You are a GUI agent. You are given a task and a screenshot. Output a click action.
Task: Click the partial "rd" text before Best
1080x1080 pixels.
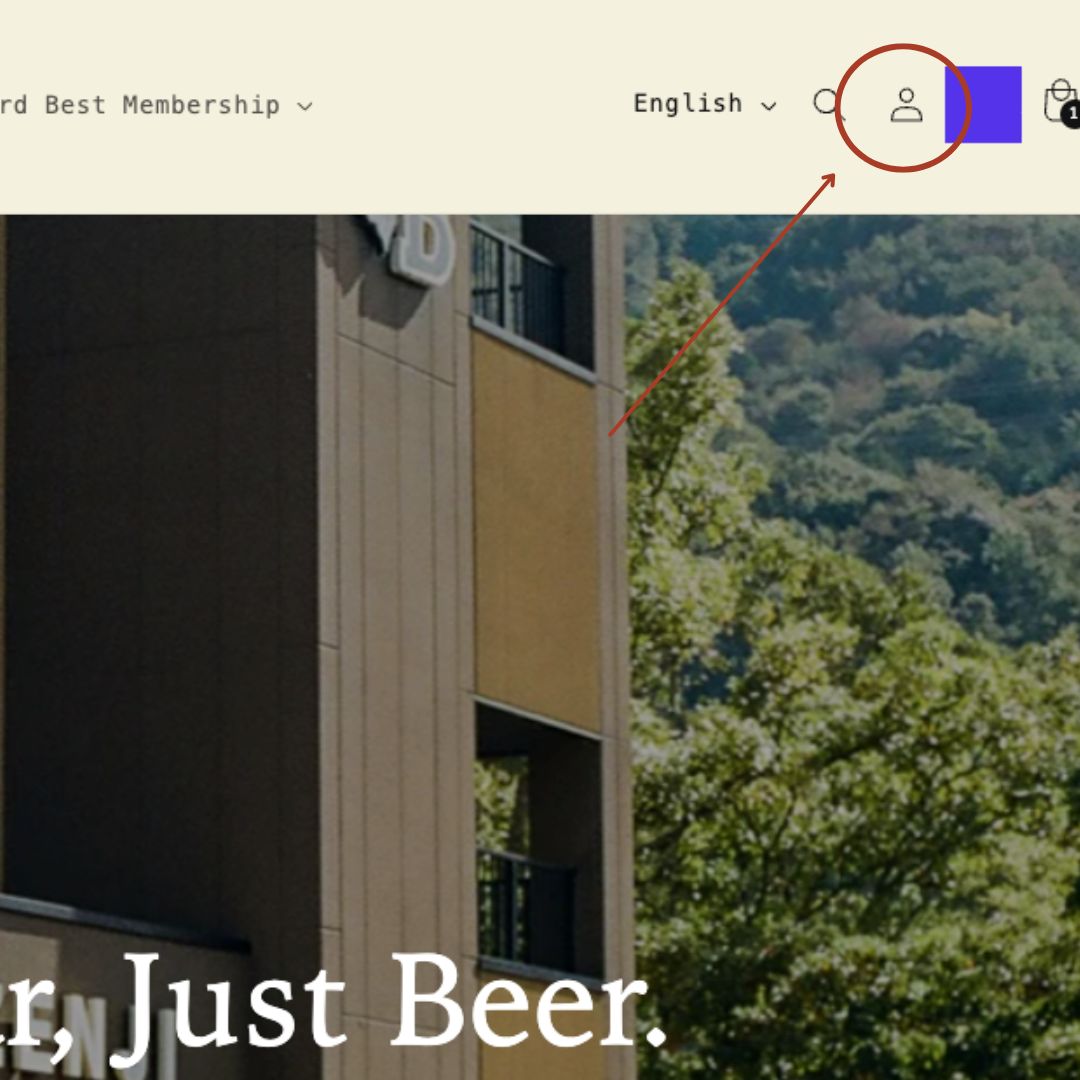[x=13, y=105]
